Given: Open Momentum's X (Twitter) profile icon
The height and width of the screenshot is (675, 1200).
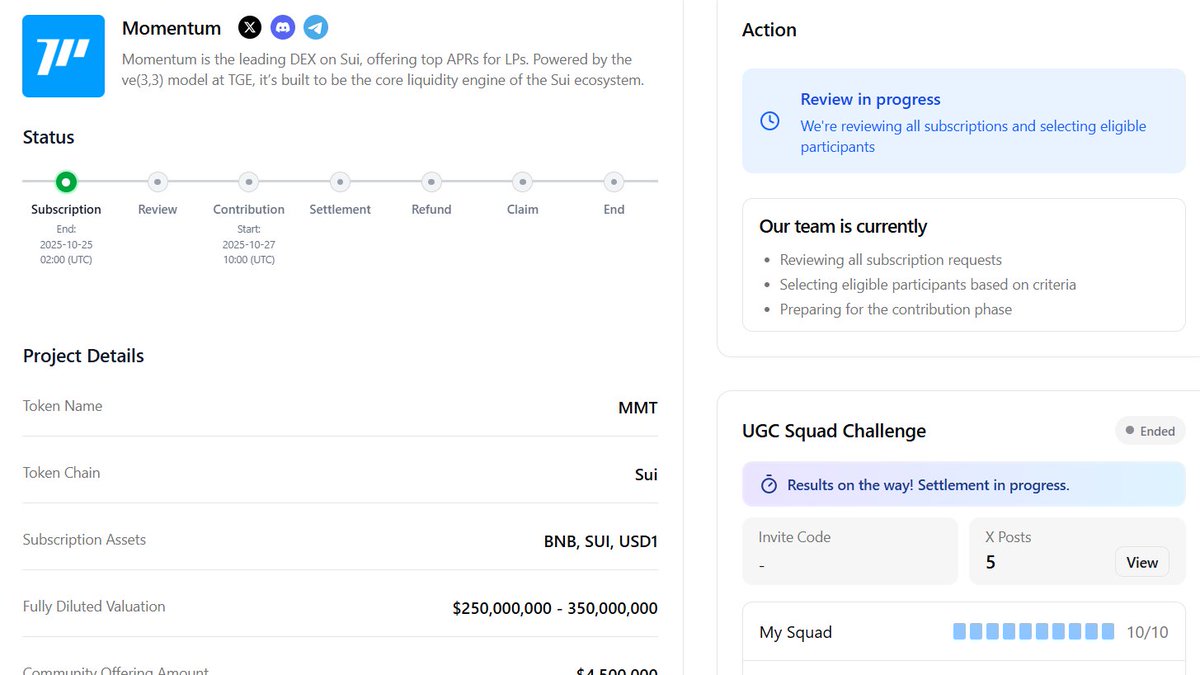Looking at the screenshot, I should [250, 28].
